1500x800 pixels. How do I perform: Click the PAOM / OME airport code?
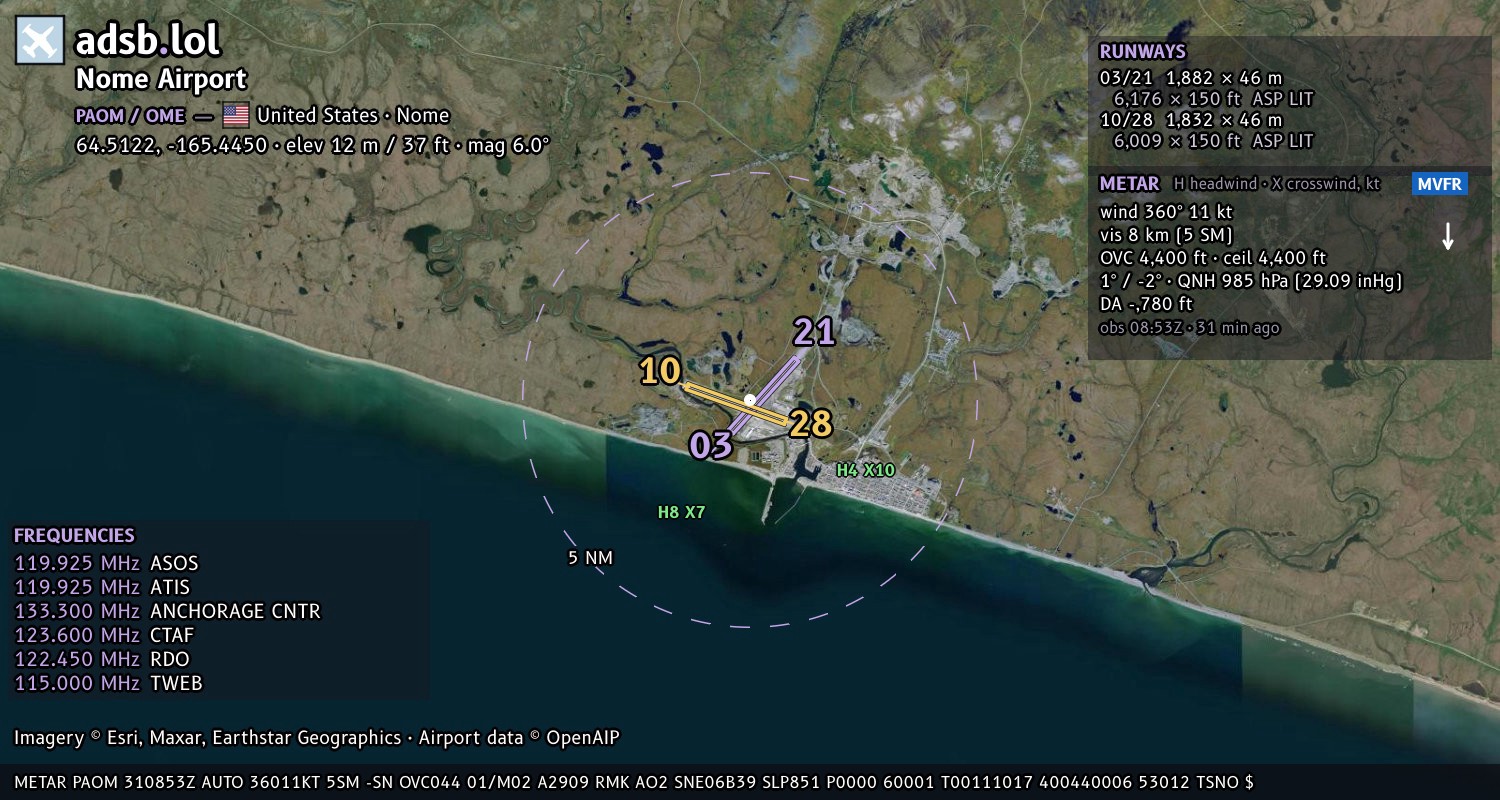click(x=131, y=115)
